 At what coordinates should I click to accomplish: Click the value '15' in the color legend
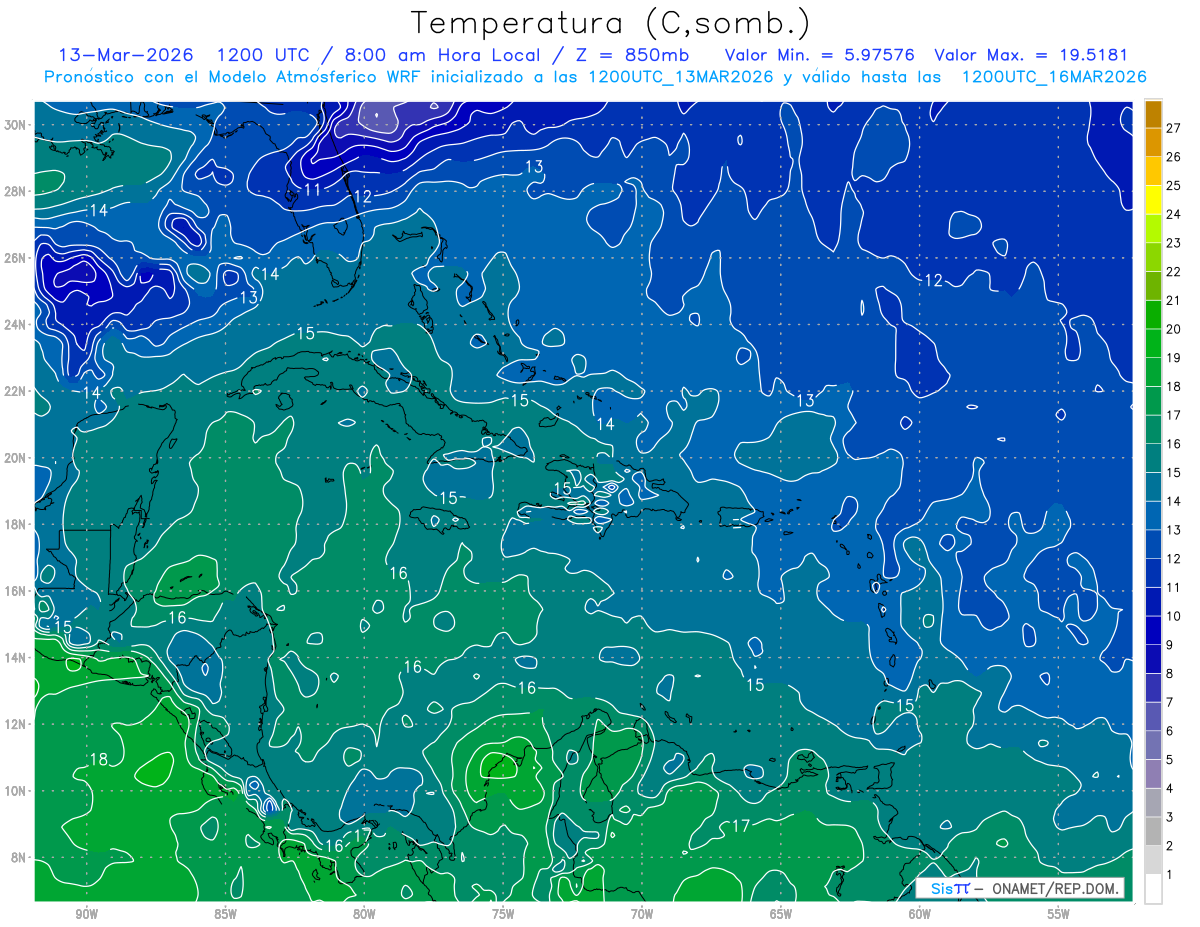click(x=1174, y=472)
